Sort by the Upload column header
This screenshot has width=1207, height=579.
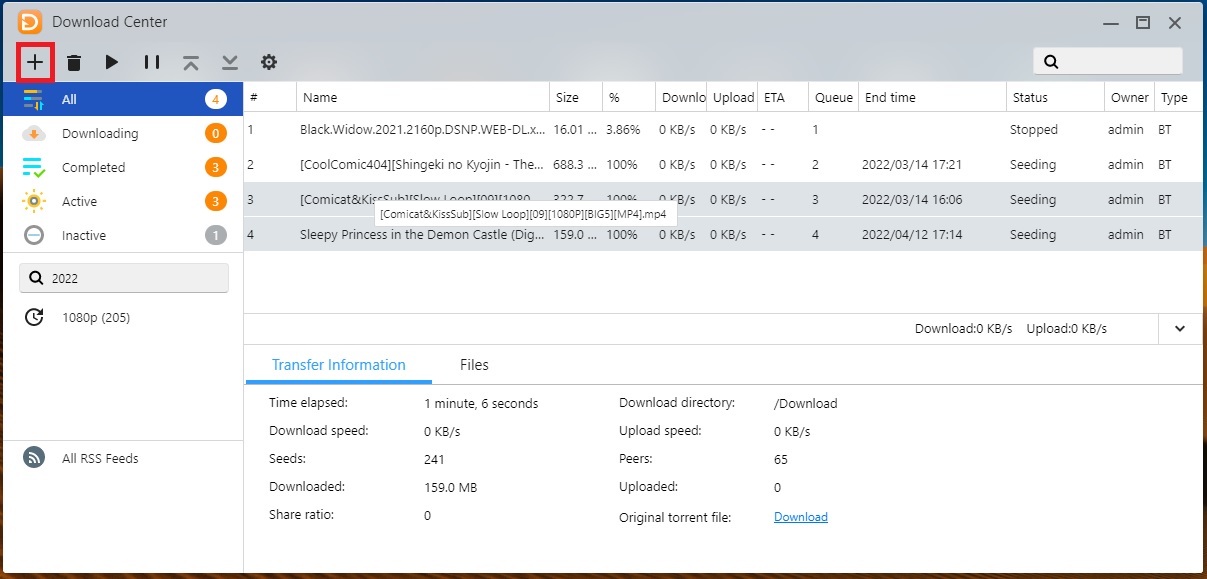733,97
